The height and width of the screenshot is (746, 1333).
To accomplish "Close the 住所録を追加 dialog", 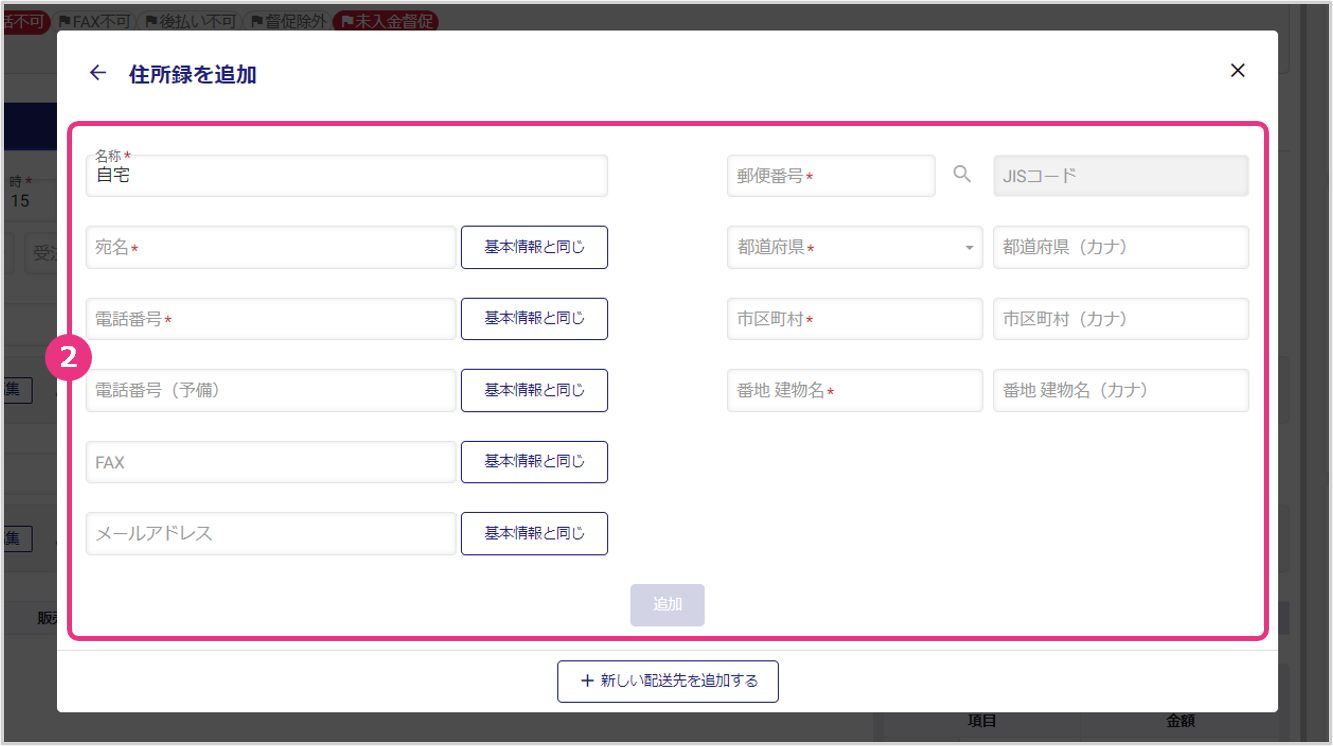I will (x=1237, y=71).
